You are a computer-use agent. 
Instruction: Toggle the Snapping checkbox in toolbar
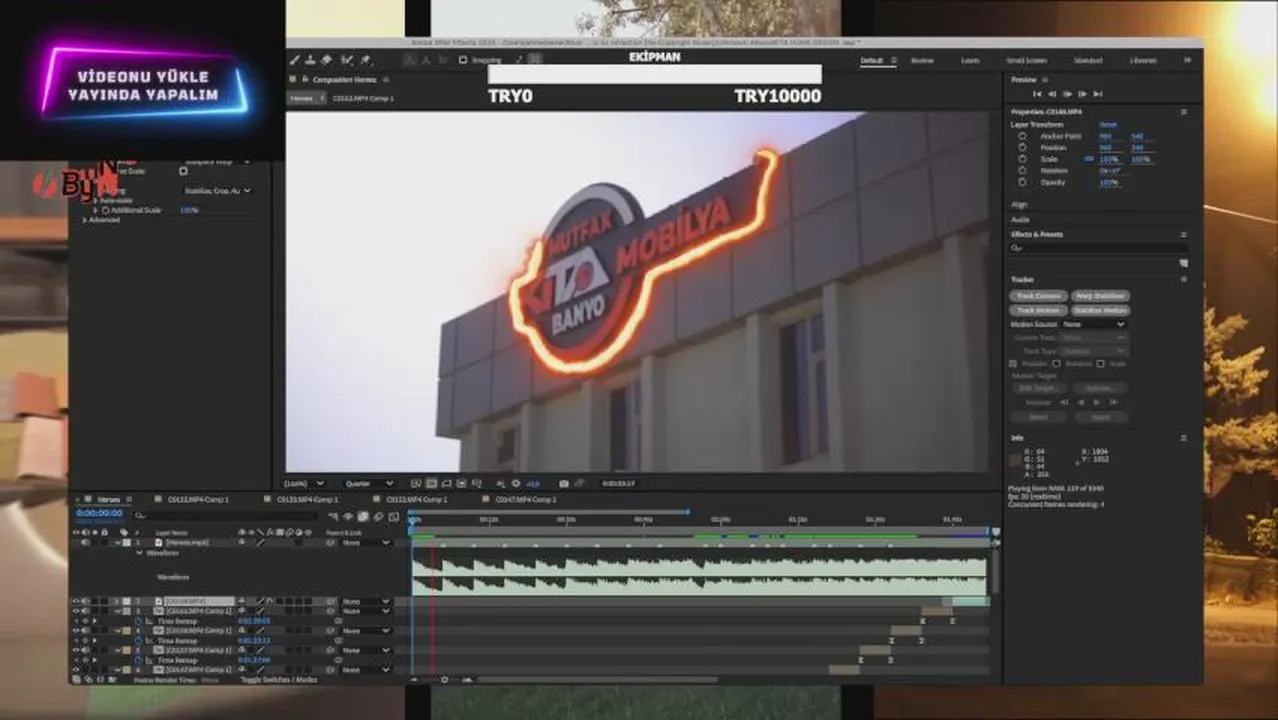coord(463,60)
